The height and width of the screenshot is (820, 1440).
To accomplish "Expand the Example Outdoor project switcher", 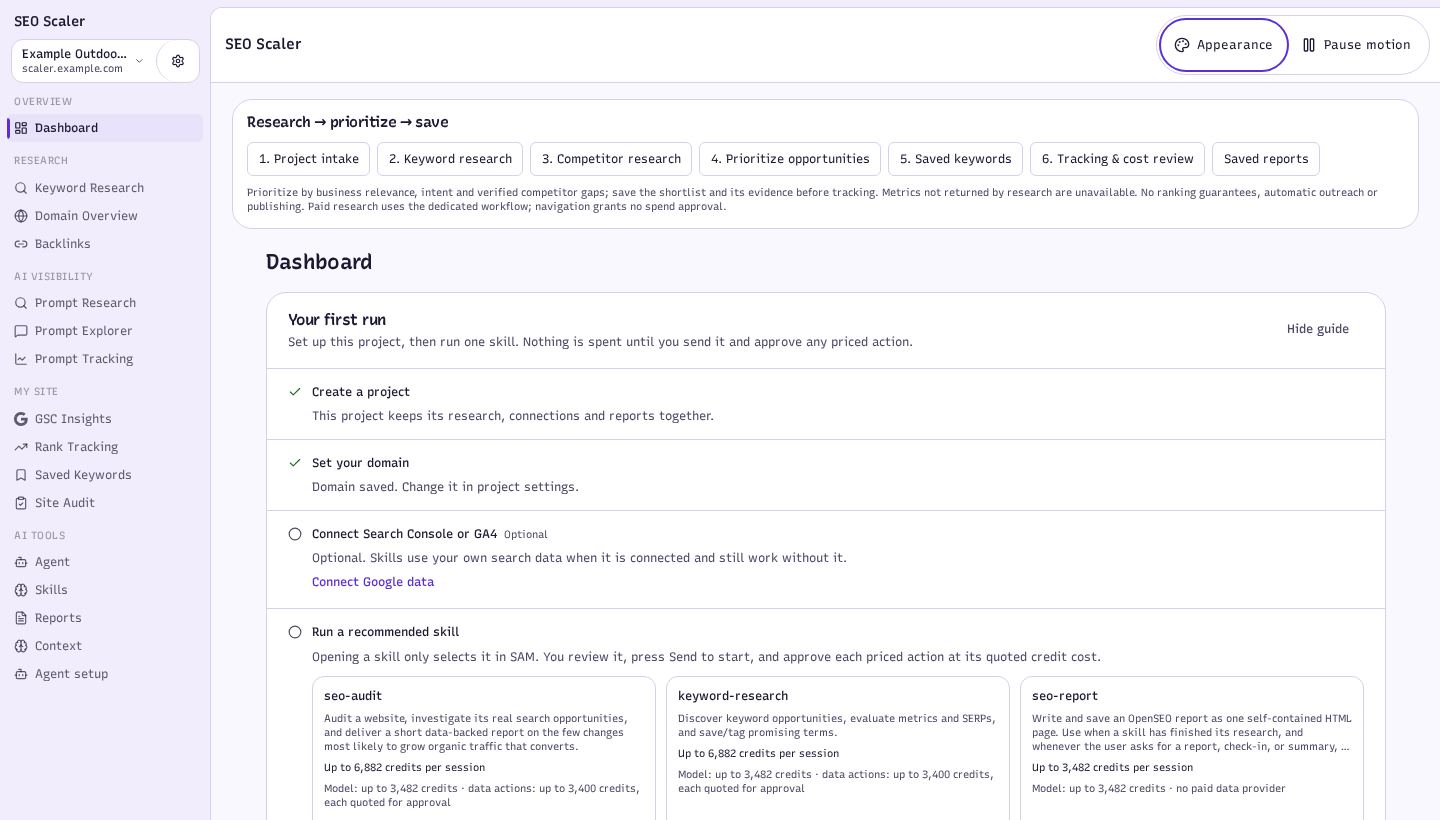I will (x=84, y=61).
